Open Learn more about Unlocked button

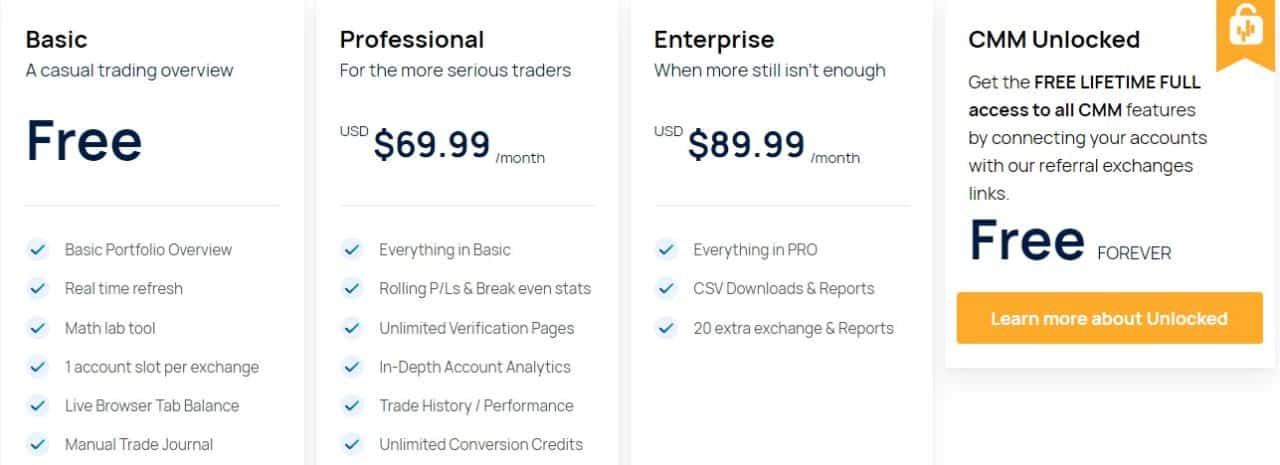click(x=1109, y=318)
